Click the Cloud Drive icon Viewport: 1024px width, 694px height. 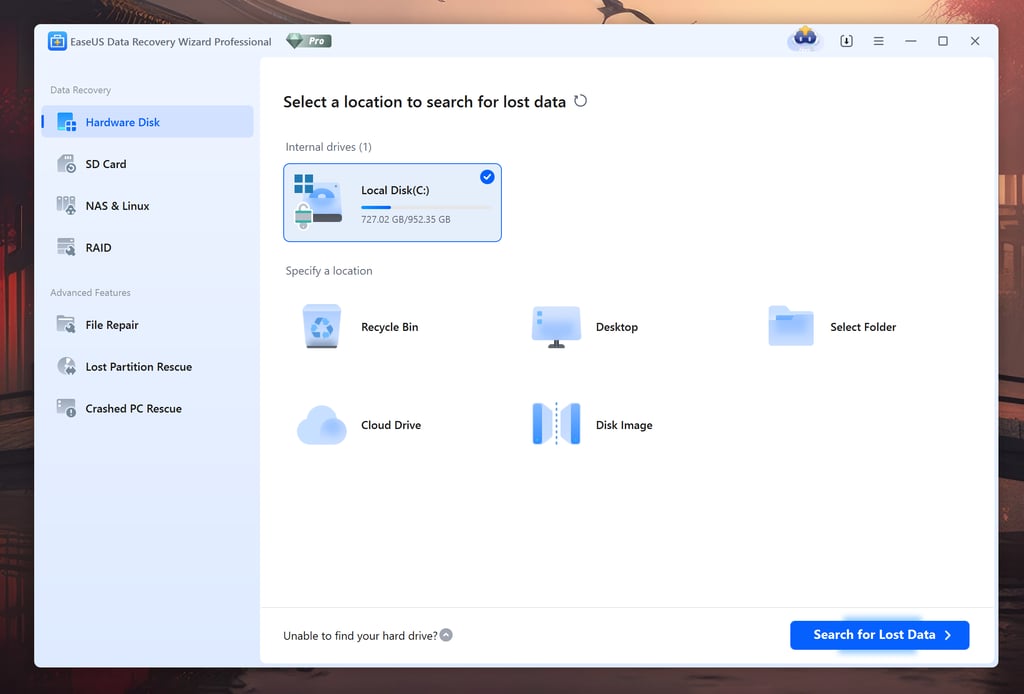(322, 425)
